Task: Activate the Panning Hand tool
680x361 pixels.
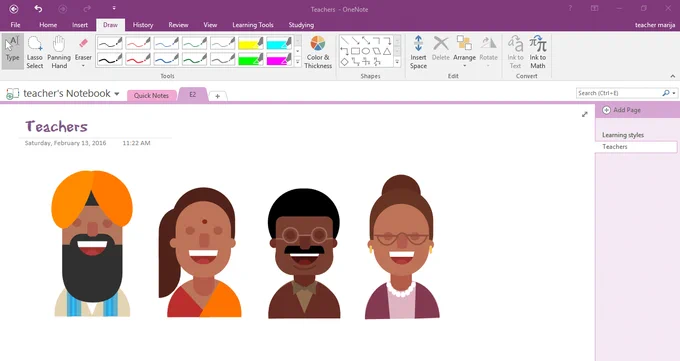Action: (59, 52)
